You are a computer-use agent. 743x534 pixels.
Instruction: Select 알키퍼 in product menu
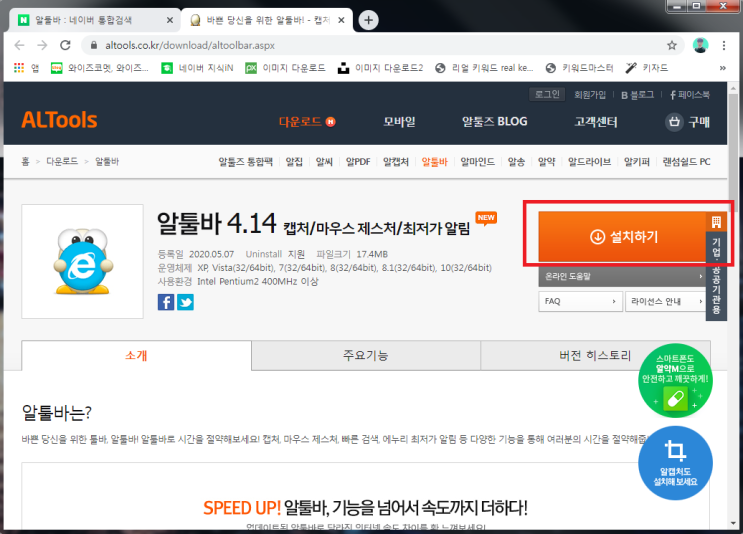[x=636, y=162]
